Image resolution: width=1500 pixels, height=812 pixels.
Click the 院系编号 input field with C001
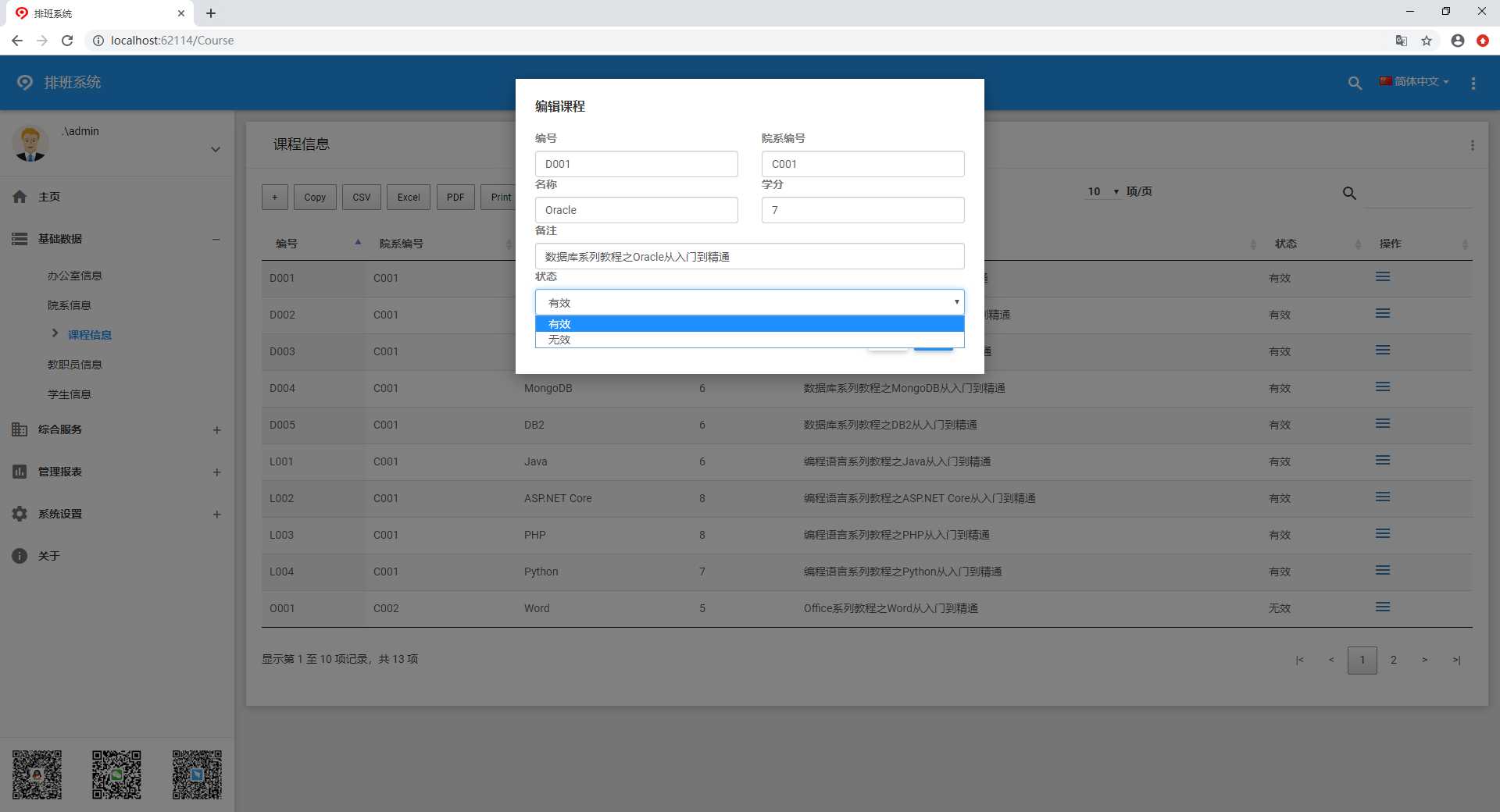tap(862, 164)
